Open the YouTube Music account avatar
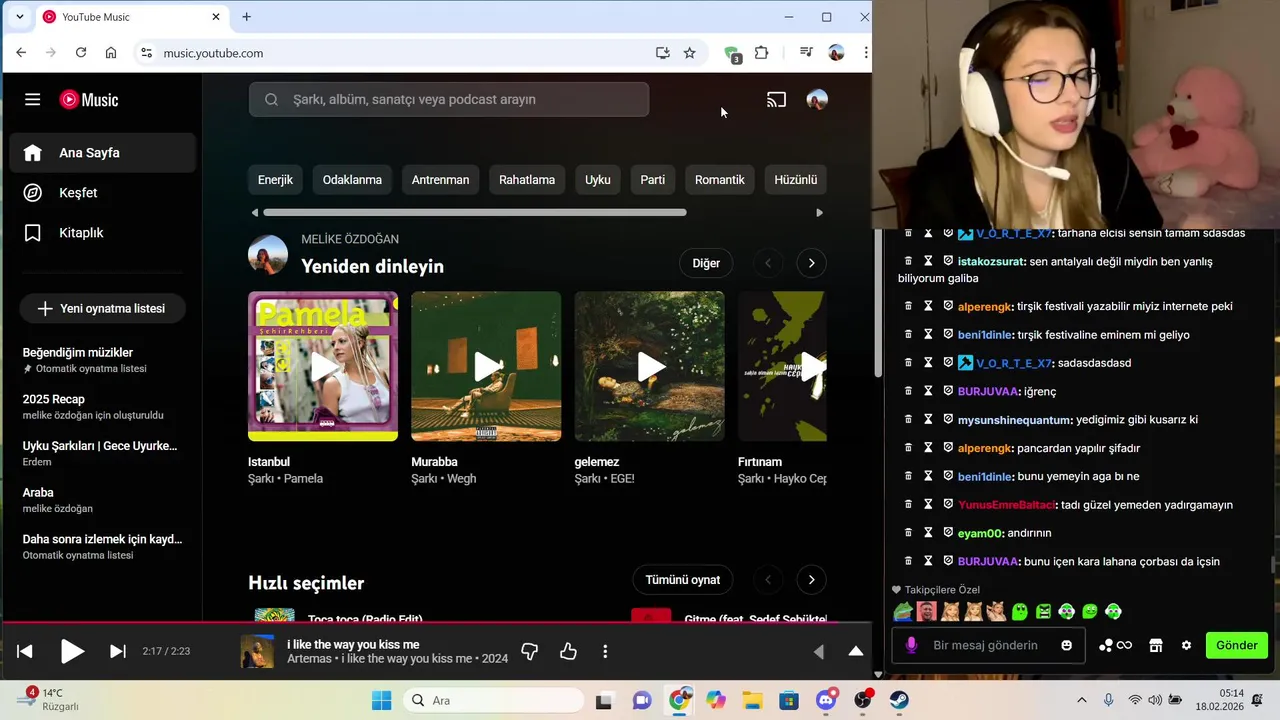Image resolution: width=1280 pixels, height=720 pixels. (x=817, y=100)
